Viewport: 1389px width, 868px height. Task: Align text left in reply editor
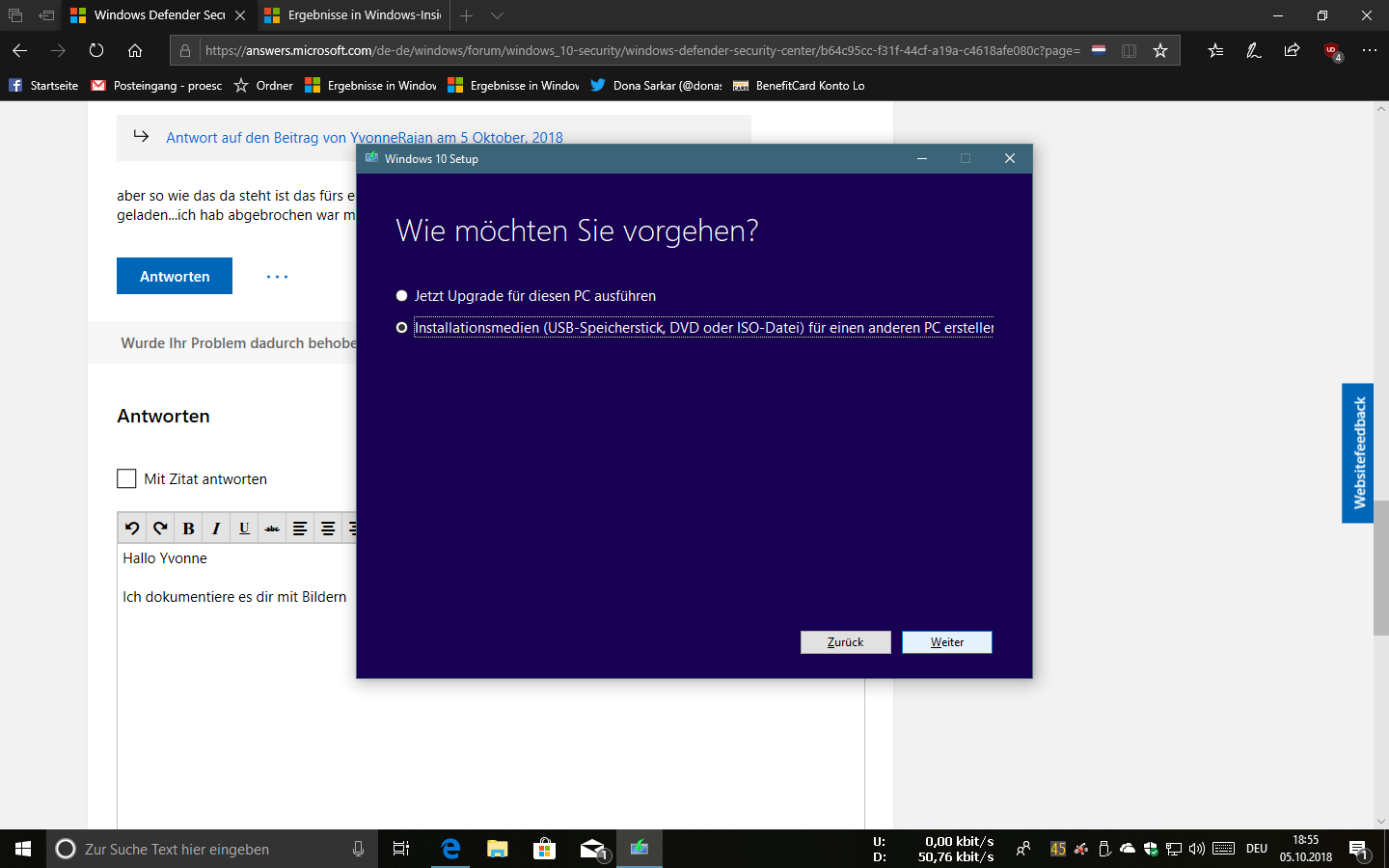[x=300, y=528]
